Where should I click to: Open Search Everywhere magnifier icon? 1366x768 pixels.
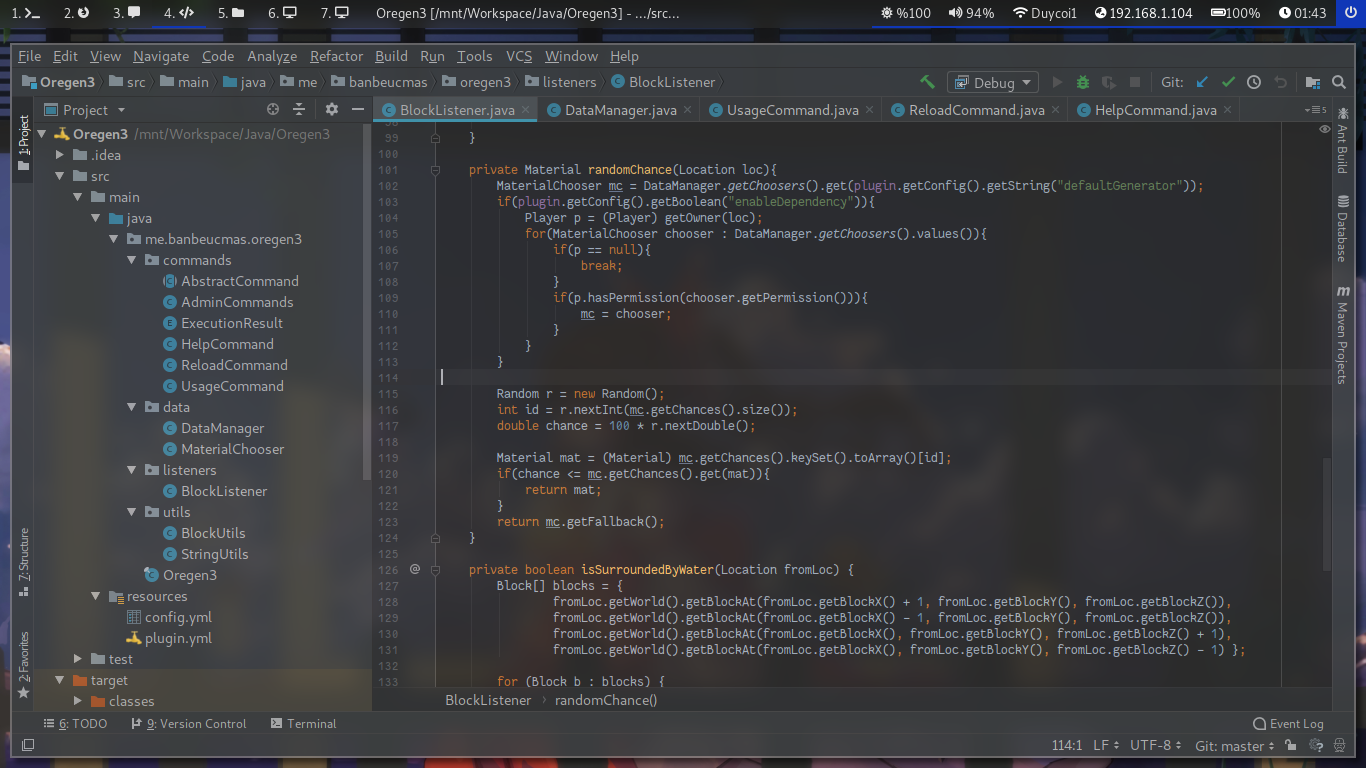[x=1339, y=82]
